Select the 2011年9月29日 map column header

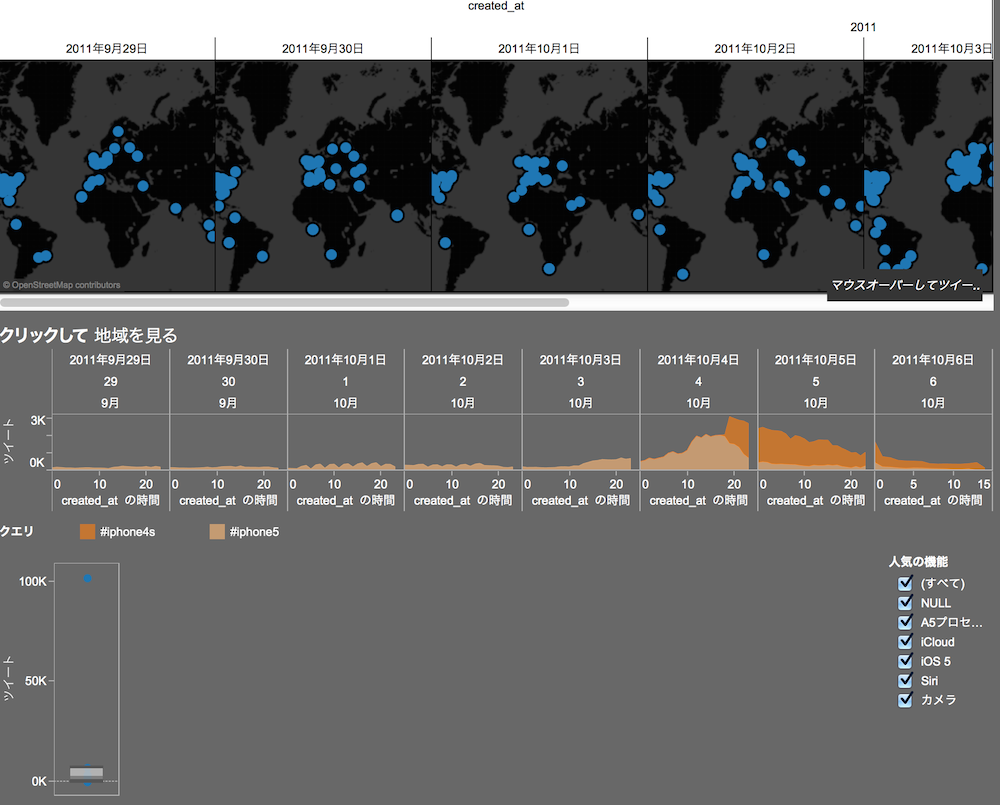[107, 48]
